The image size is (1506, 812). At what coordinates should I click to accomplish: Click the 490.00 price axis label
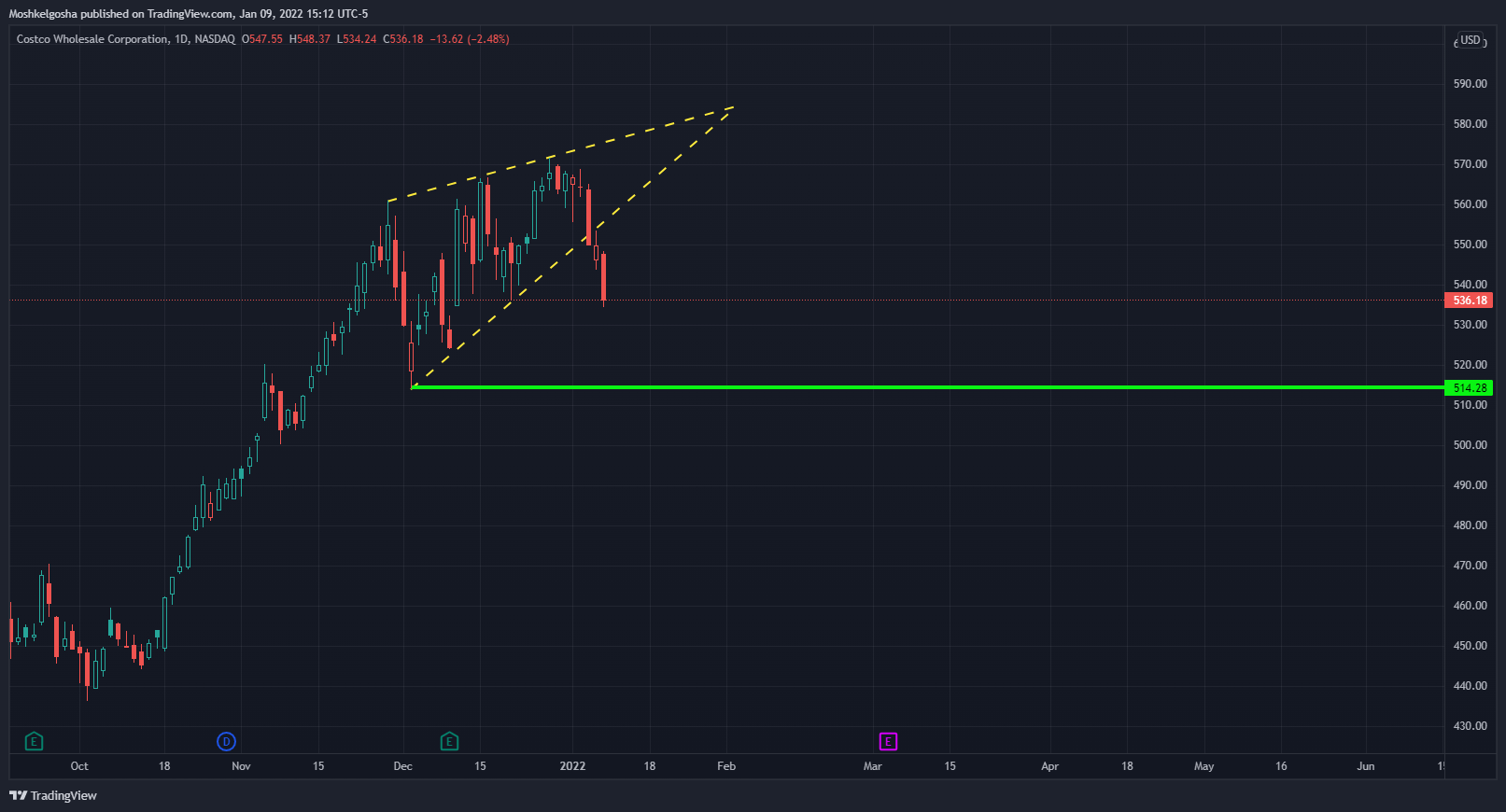point(1470,485)
